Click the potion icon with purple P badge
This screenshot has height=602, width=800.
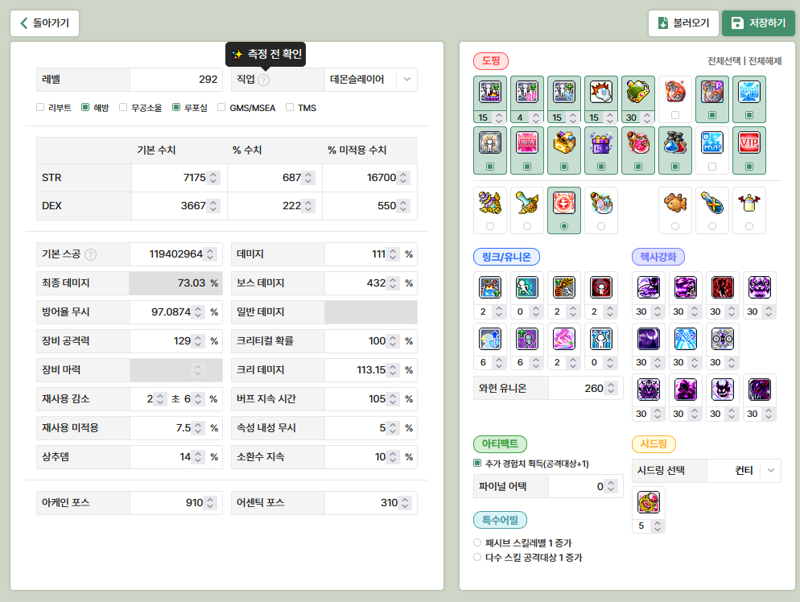point(712,92)
